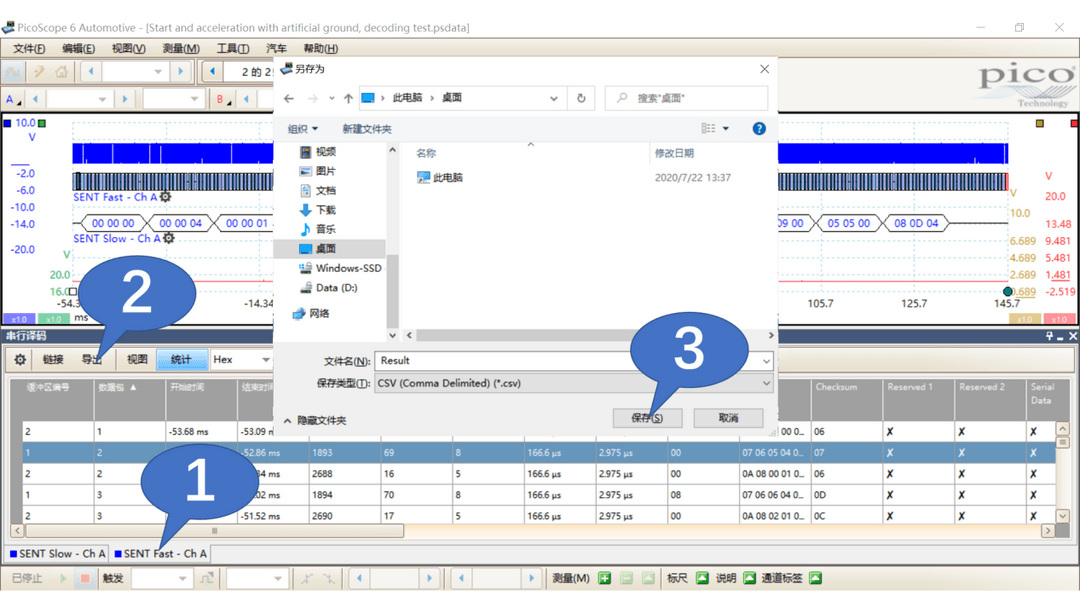Open the 编辑(E) menu
The image size is (1080, 608).
79,48
